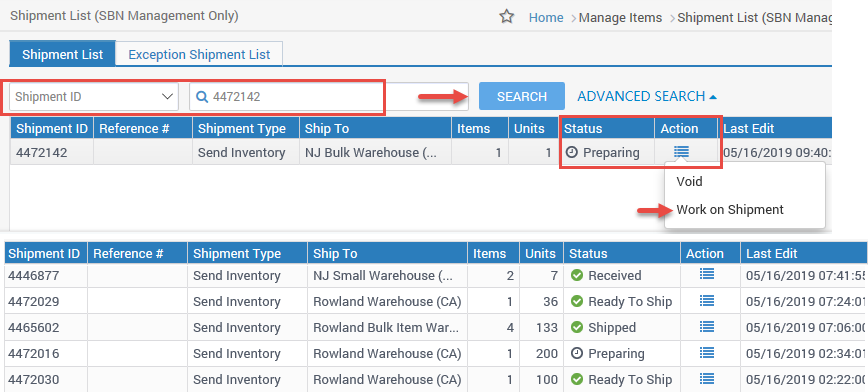Sort by Status in upper table header
The image size is (868, 392).
[x=607, y=128]
